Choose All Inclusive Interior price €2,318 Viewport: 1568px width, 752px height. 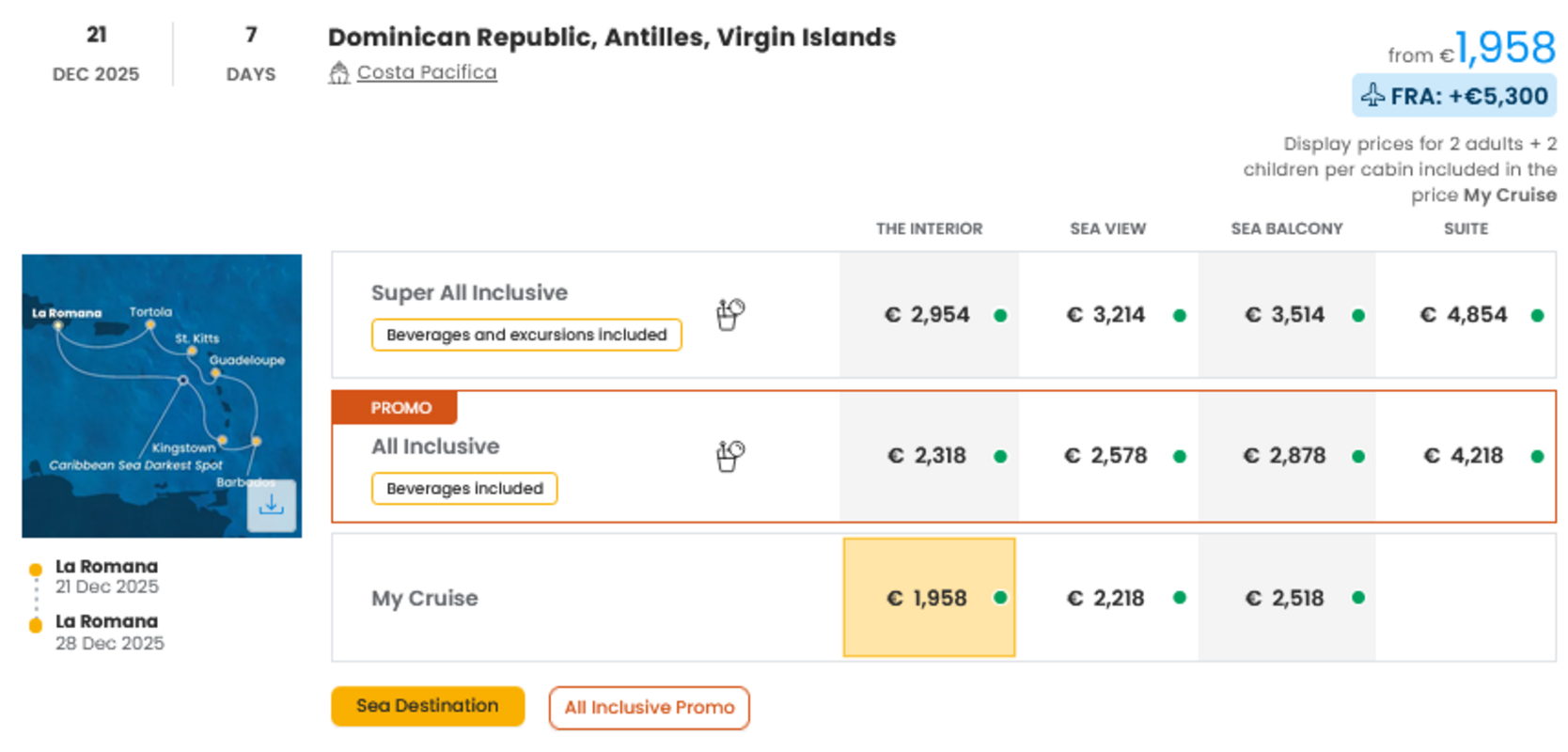pos(929,457)
